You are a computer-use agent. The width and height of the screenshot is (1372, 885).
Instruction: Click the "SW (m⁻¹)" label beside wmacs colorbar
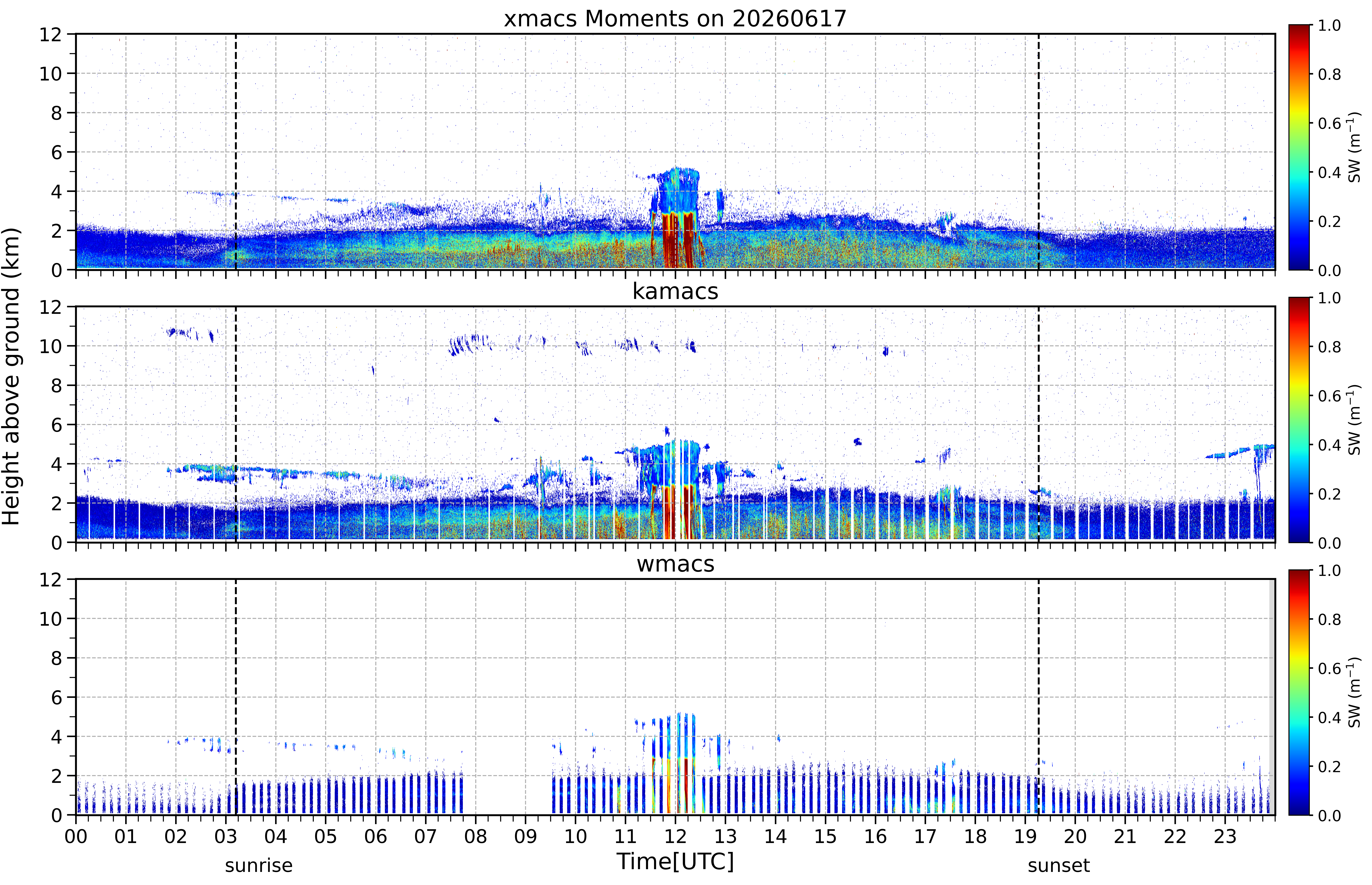tap(1354, 693)
